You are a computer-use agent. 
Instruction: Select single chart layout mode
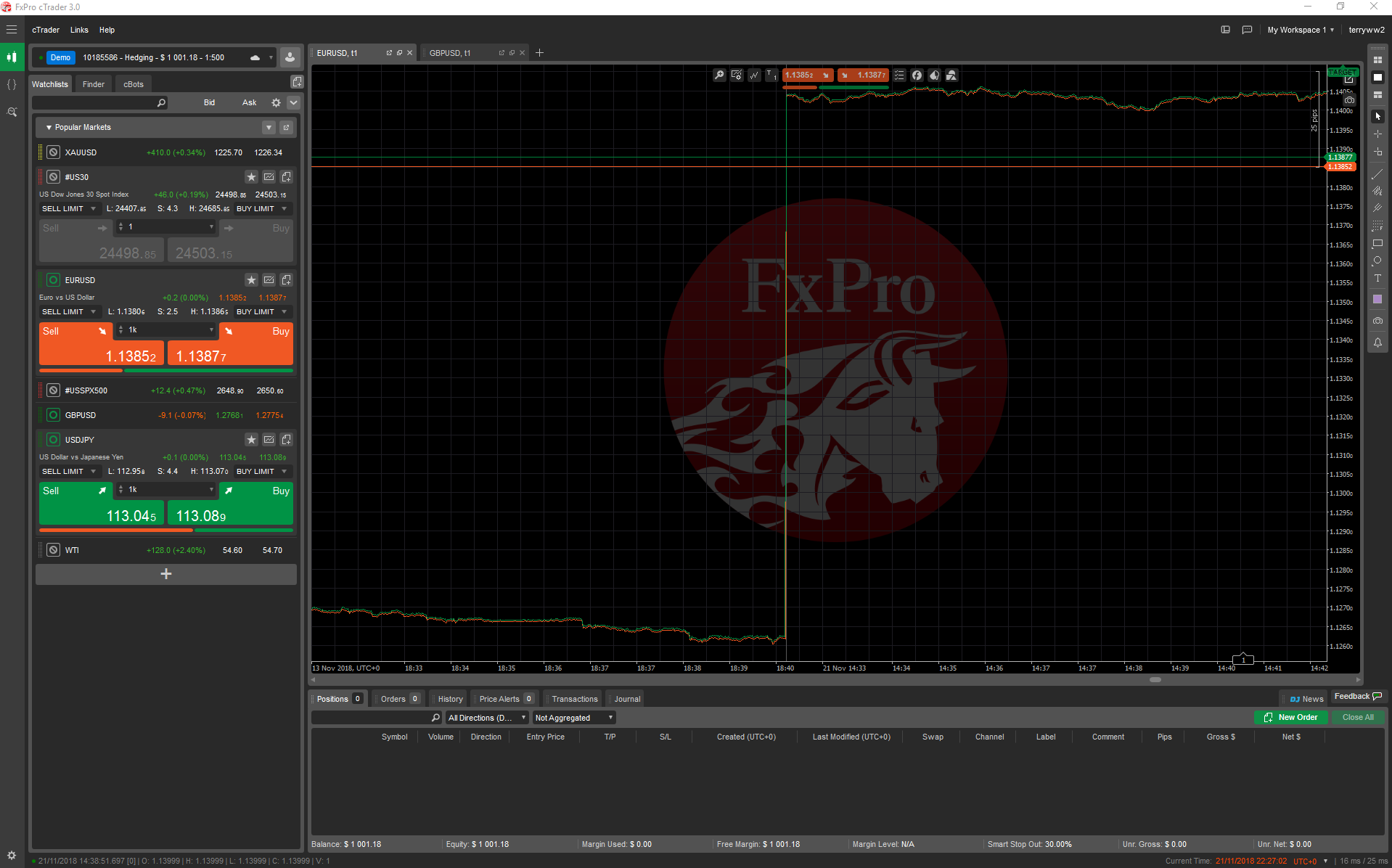click(1377, 77)
